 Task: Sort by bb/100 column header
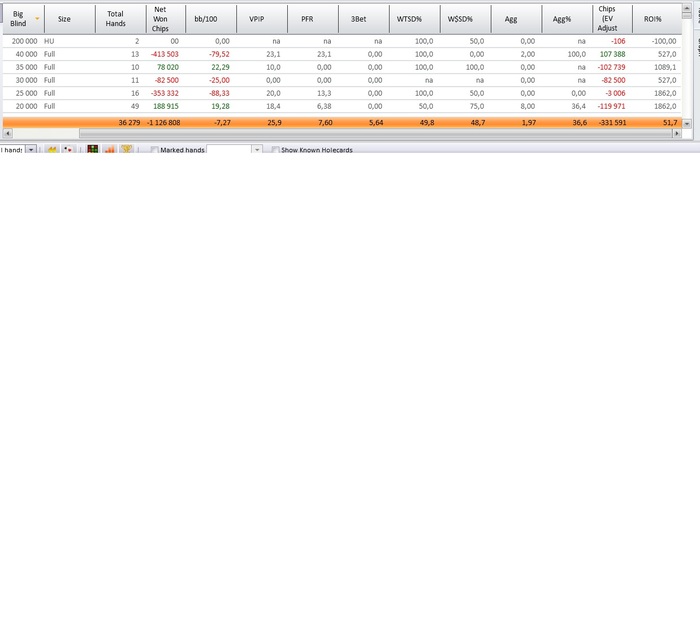(211, 19)
